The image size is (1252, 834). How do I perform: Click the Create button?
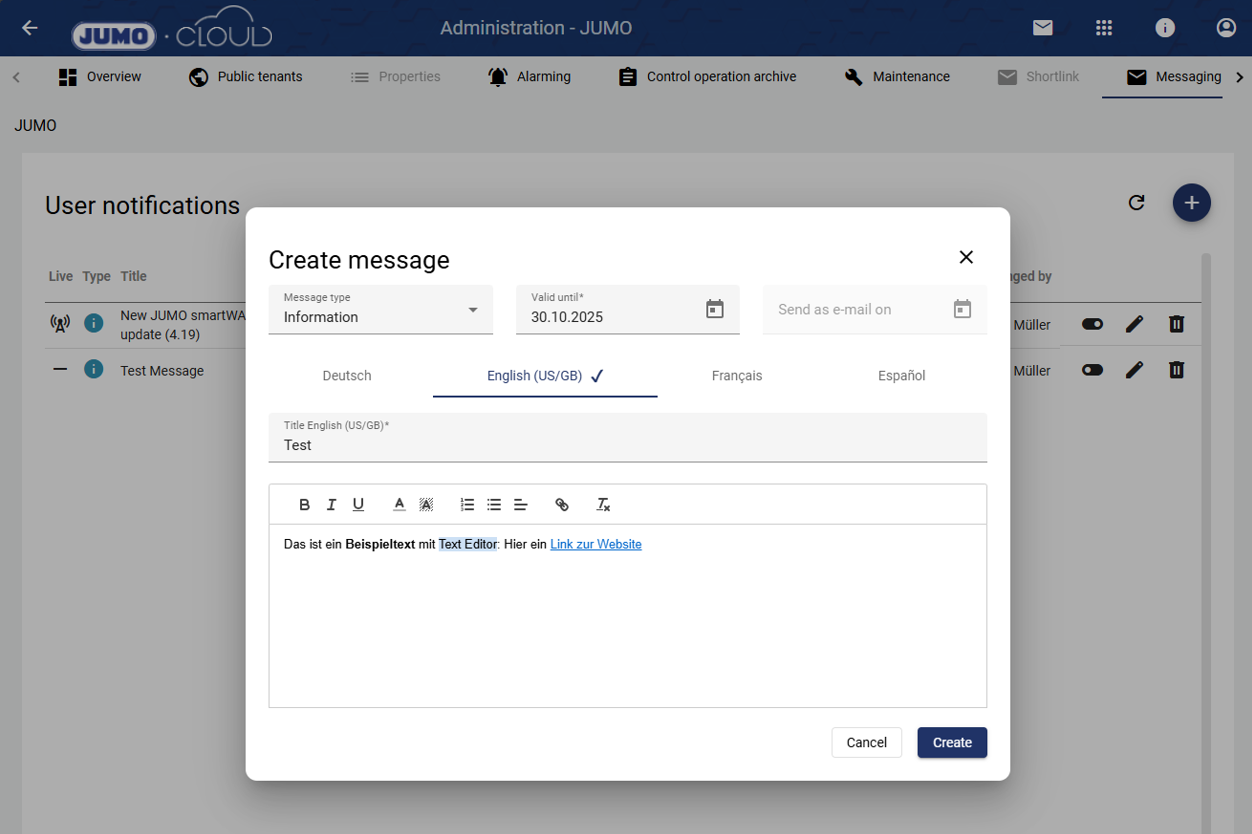tap(951, 742)
